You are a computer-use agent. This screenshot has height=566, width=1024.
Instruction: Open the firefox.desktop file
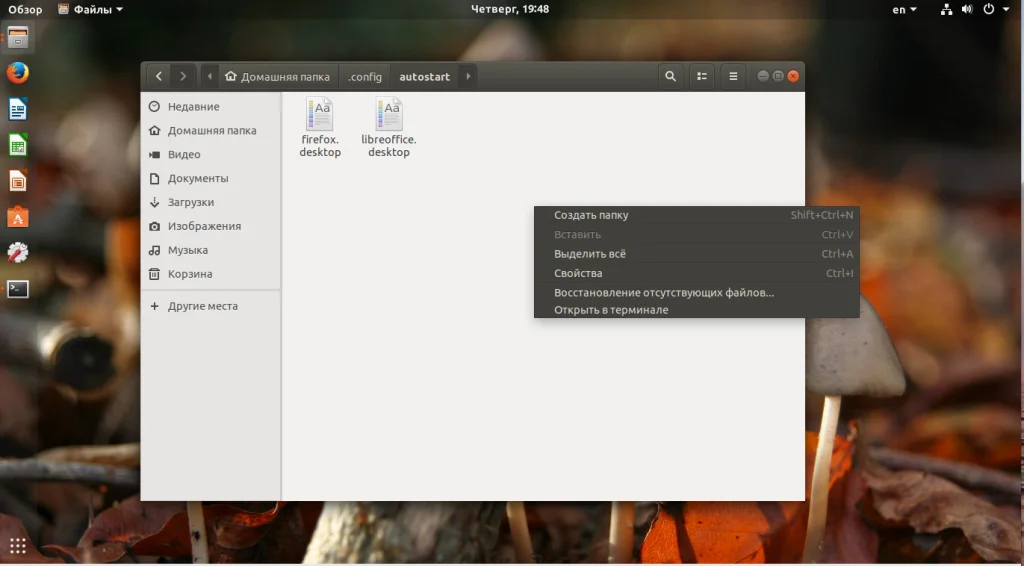pos(320,116)
